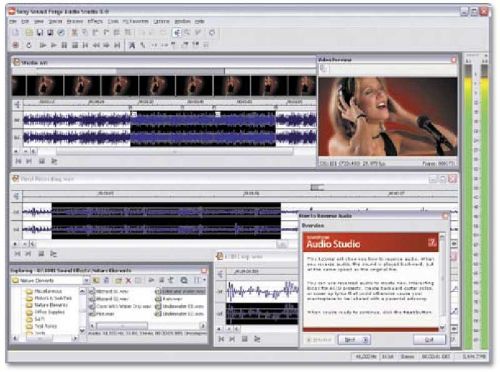Click the Save toolbar icon
500x372 pixels.
40,33
